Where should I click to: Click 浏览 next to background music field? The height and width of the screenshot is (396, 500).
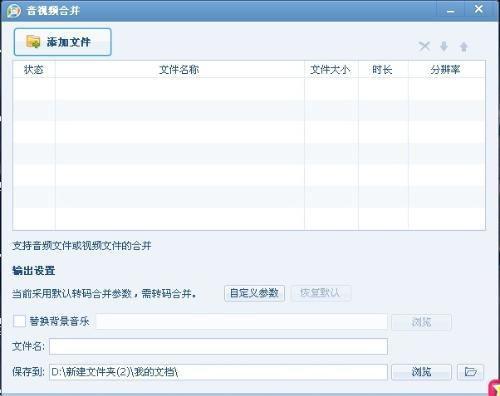click(x=421, y=322)
